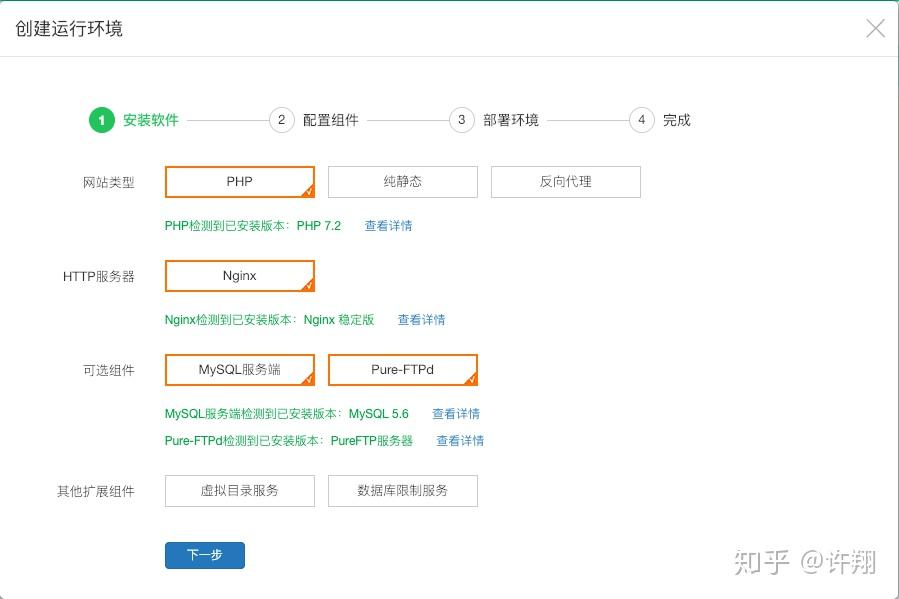Image resolution: width=899 pixels, height=599 pixels.
Task: Click the HTTP服务器 label
Action: (99, 277)
